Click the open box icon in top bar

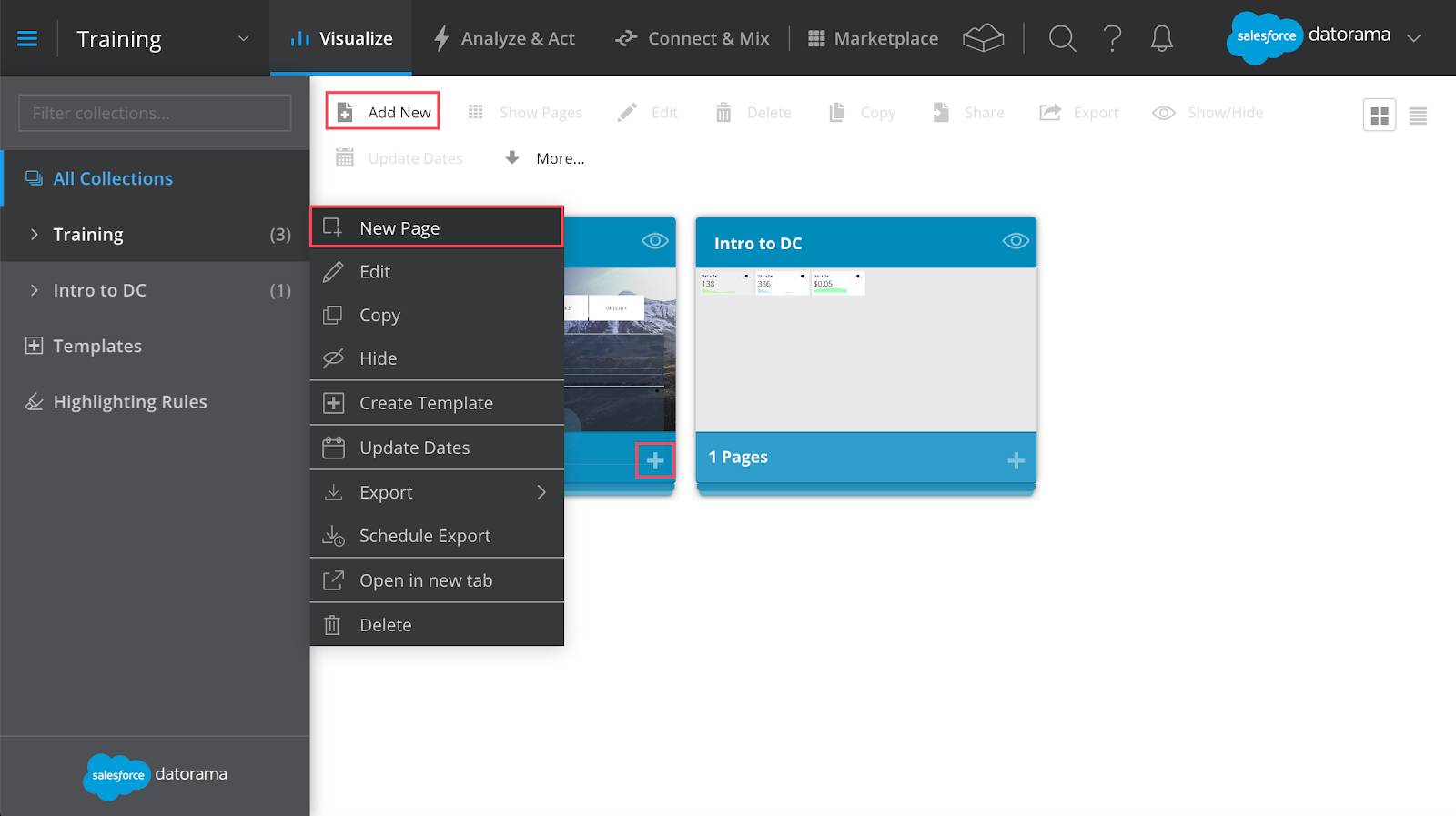click(983, 38)
